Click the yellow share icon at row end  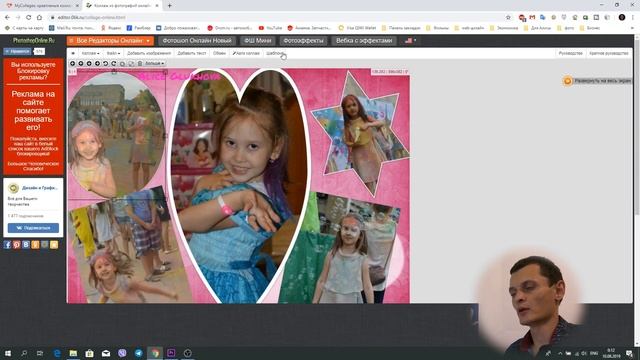(54, 244)
